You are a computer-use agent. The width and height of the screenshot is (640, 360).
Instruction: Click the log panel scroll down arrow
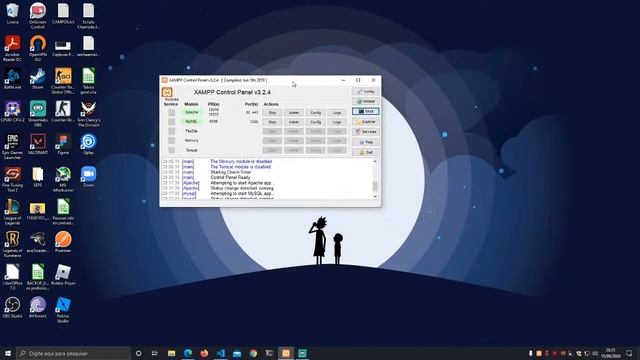375,196
